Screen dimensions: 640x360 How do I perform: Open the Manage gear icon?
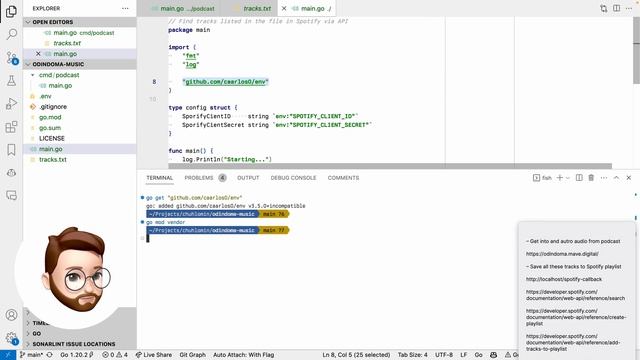click(x=11, y=338)
